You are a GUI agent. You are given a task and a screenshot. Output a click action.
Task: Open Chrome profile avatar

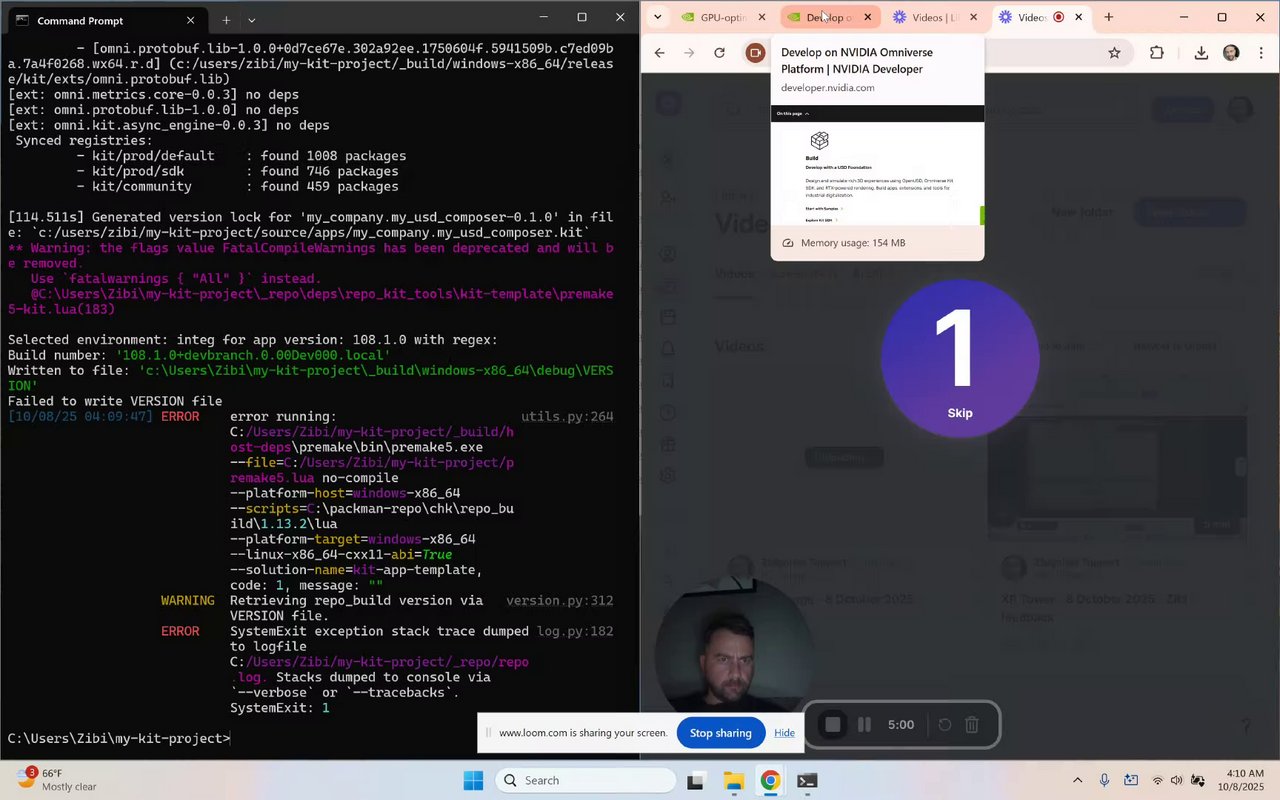click(x=1231, y=53)
